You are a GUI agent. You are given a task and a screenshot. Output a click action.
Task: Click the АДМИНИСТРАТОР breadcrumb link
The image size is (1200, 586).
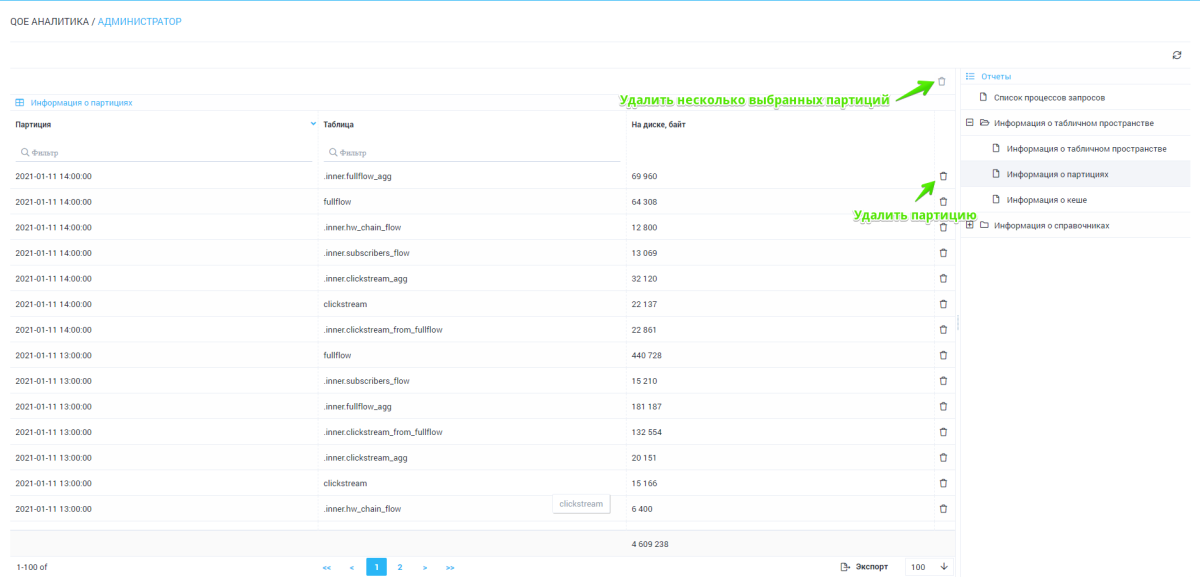(139, 21)
